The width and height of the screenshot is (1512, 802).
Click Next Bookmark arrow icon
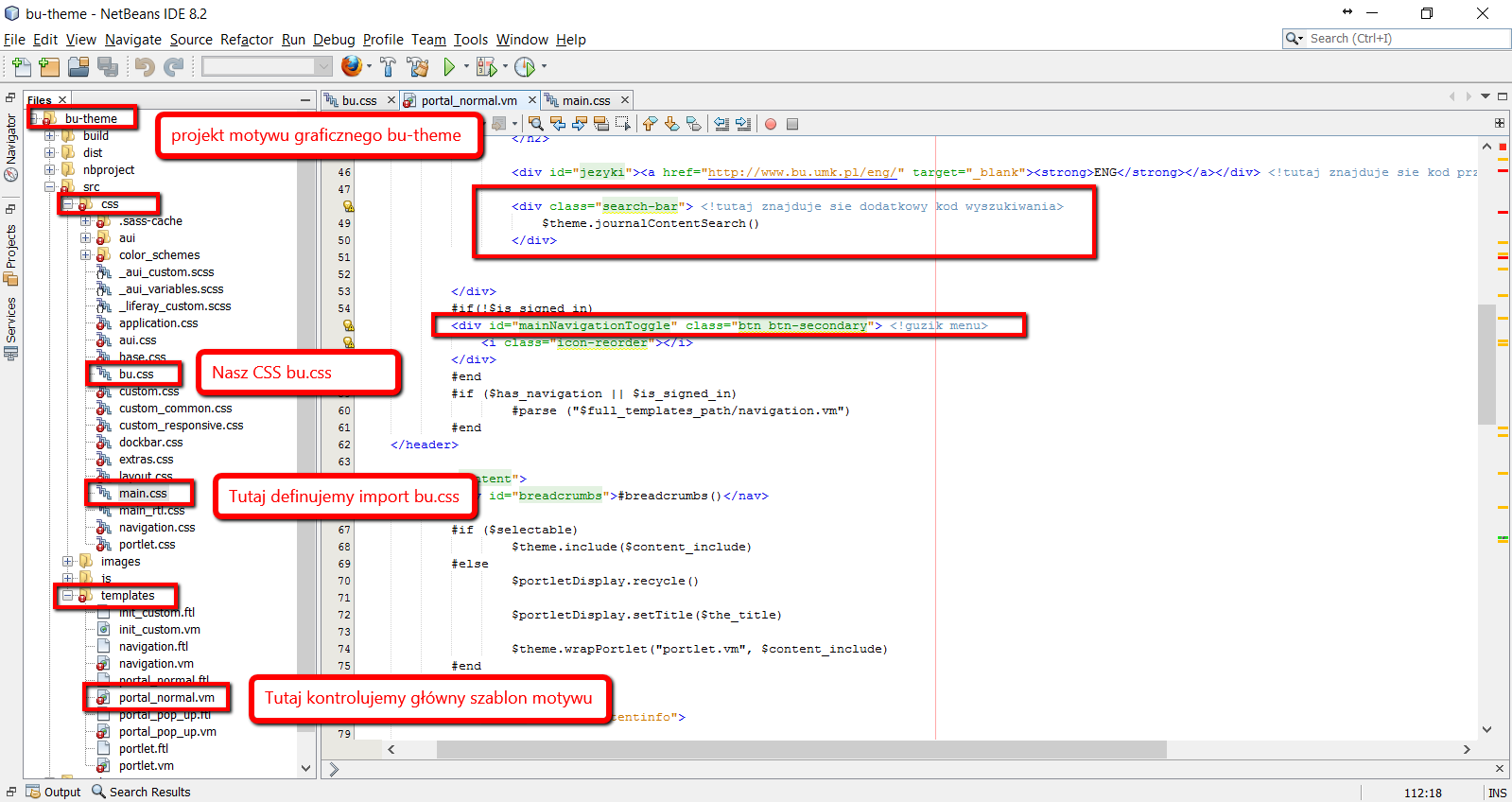point(671,124)
